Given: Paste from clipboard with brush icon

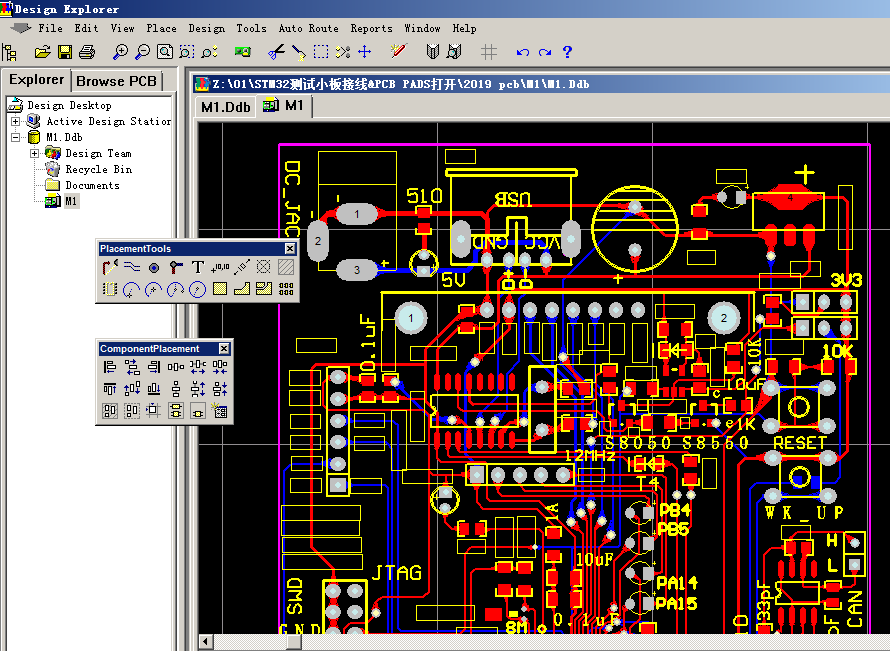Looking at the screenshot, I should pos(299,52).
